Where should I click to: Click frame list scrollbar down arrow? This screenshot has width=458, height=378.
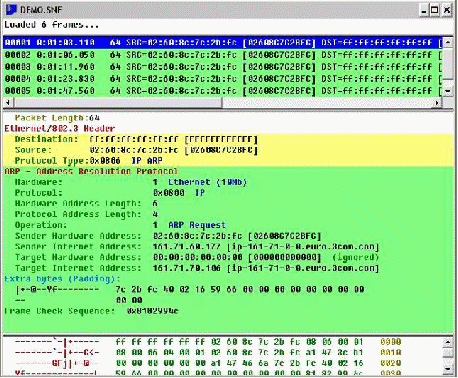[x=448, y=91]
